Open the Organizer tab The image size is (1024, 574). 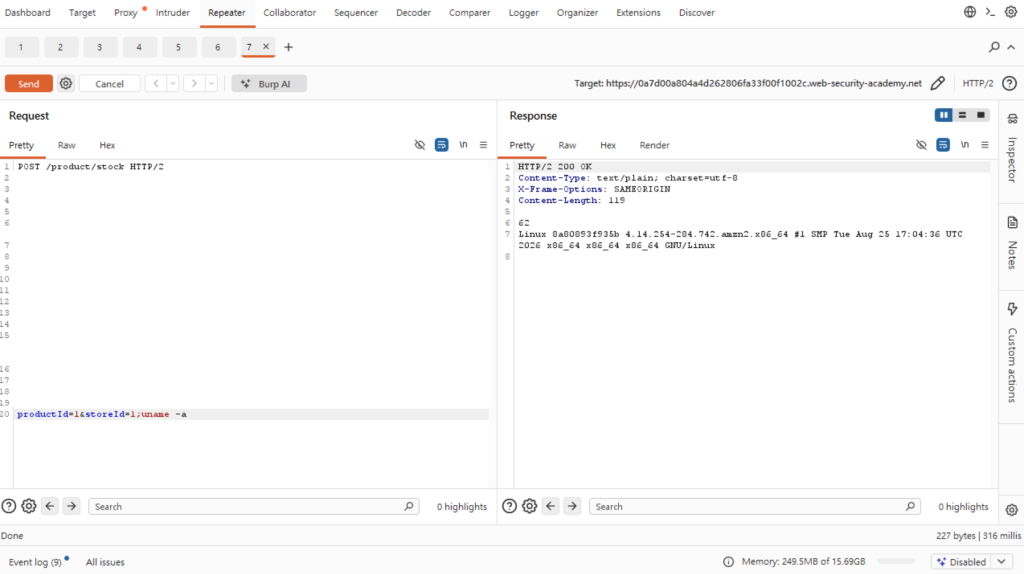[x=577, y=12]
